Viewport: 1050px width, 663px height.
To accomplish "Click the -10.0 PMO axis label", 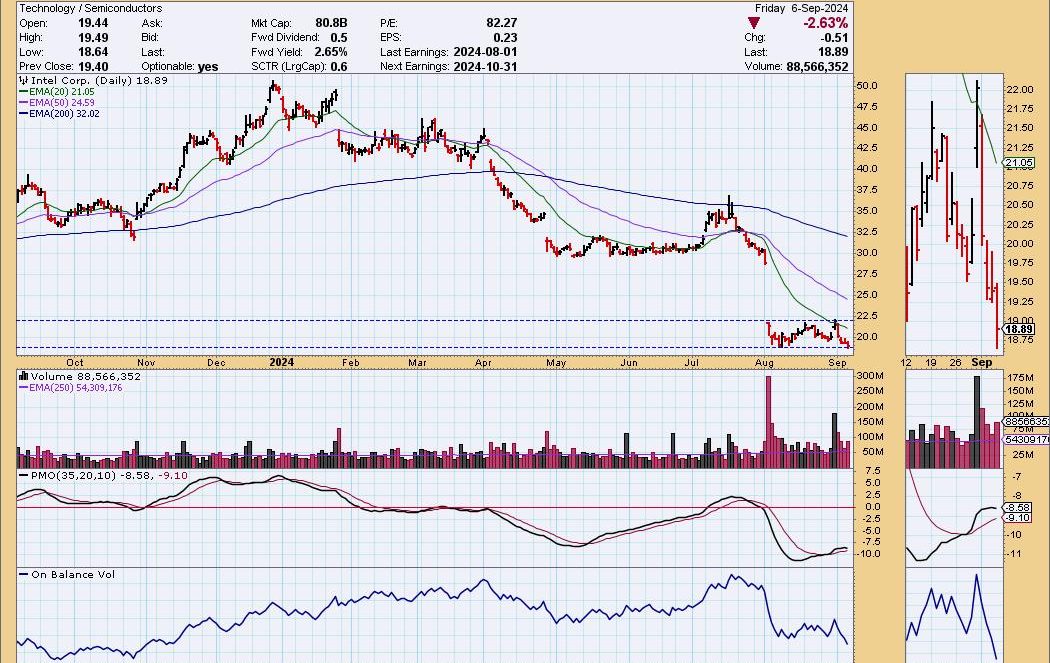I will point(869,555).
